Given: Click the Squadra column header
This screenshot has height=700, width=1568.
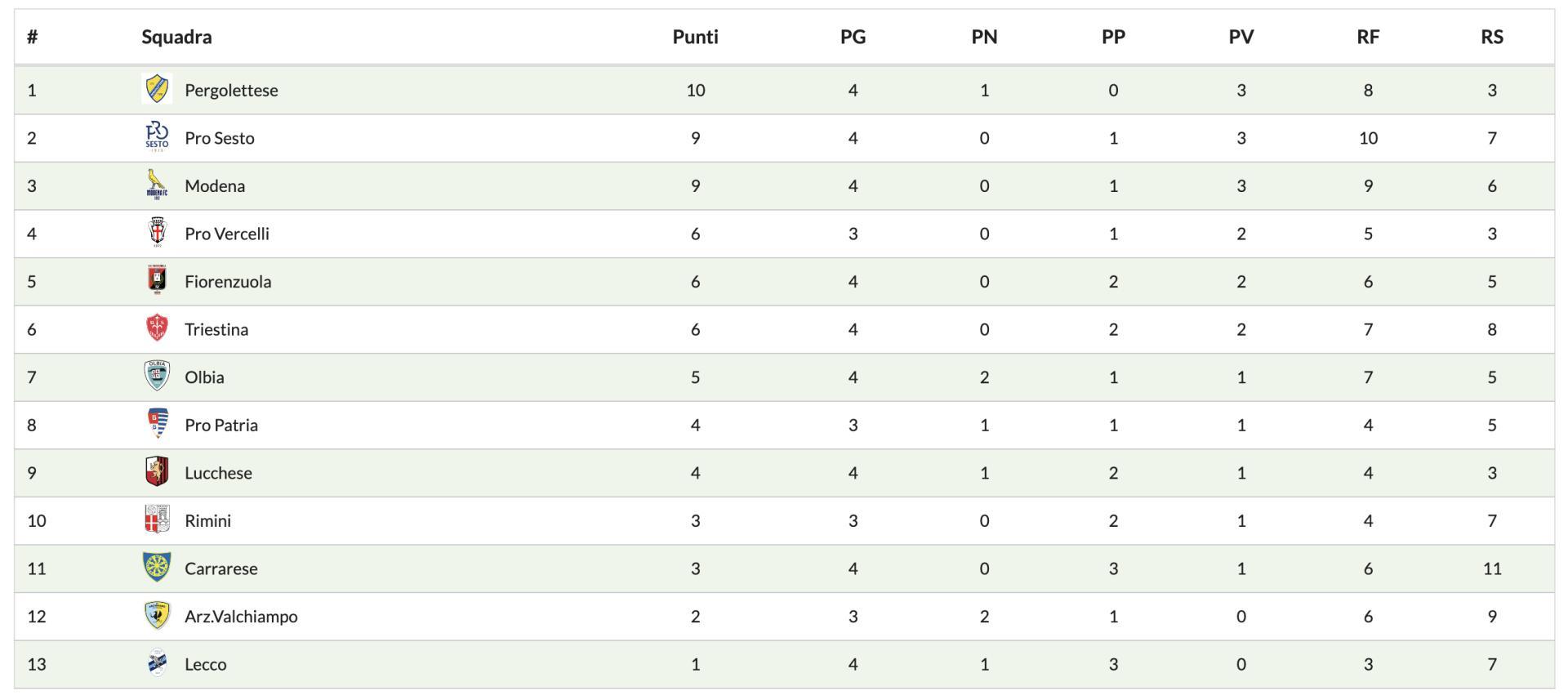Looking at the screenshot, I should tap(176, 37).
